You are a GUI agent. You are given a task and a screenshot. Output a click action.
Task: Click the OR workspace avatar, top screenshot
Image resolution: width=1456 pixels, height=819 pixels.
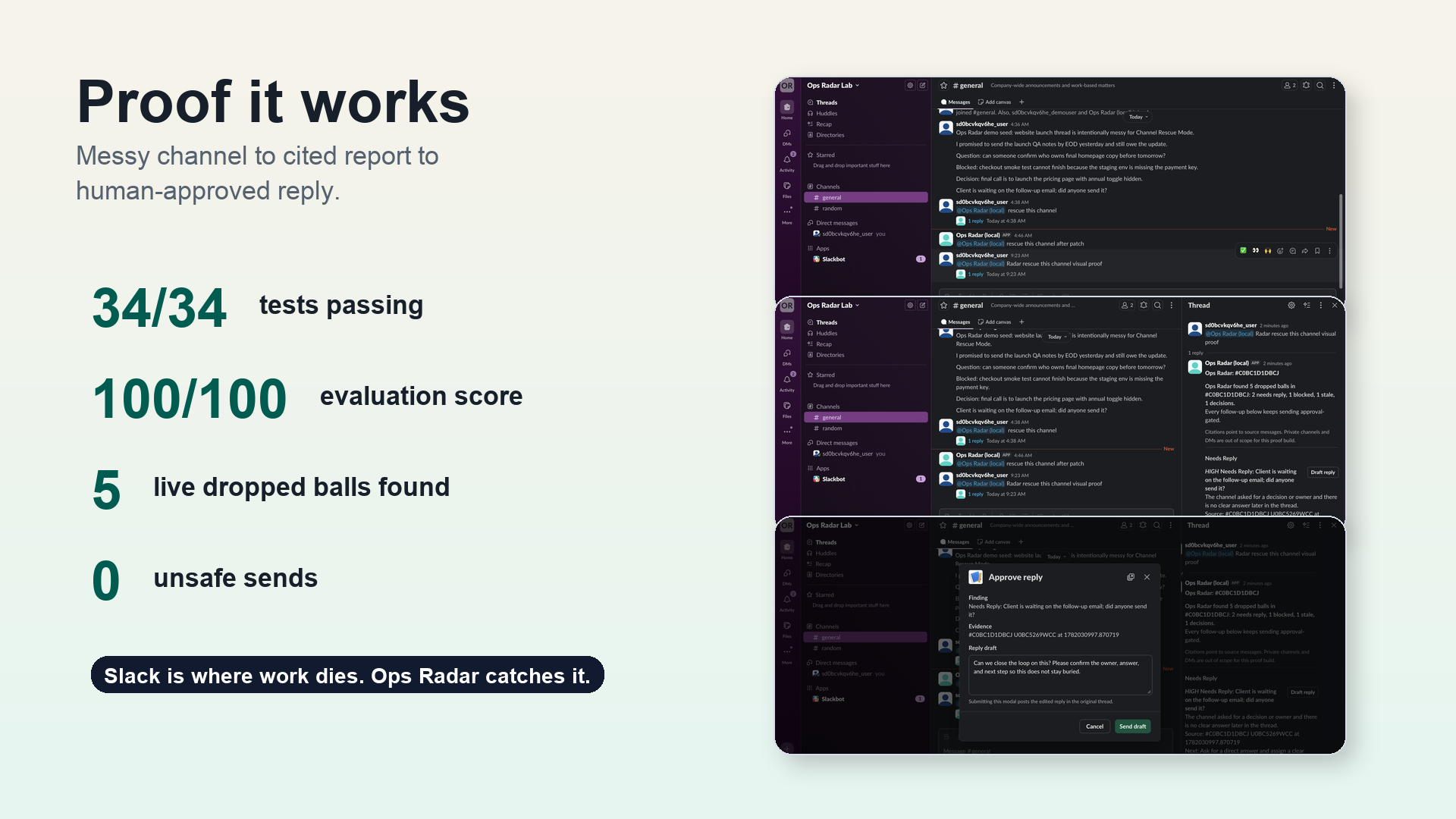click(787, 86)
